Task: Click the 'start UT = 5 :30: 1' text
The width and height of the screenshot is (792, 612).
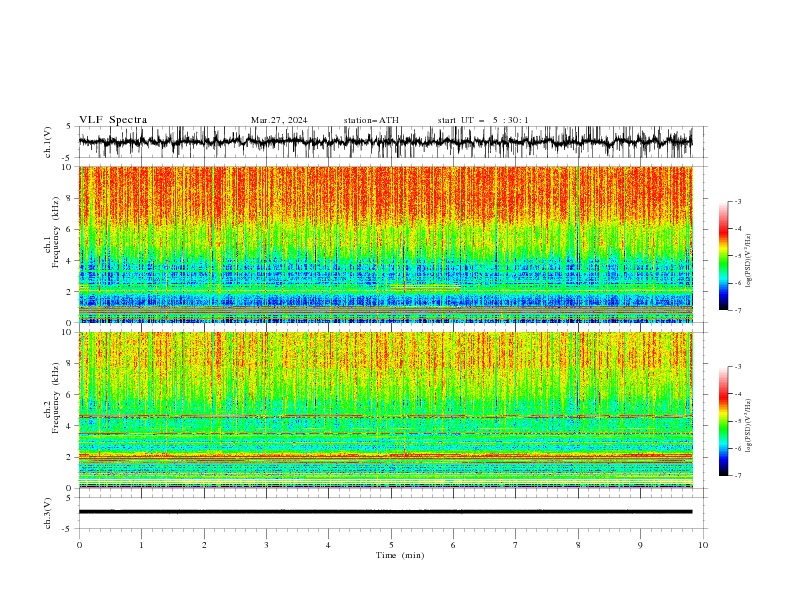Action: (x=483, y=120)
